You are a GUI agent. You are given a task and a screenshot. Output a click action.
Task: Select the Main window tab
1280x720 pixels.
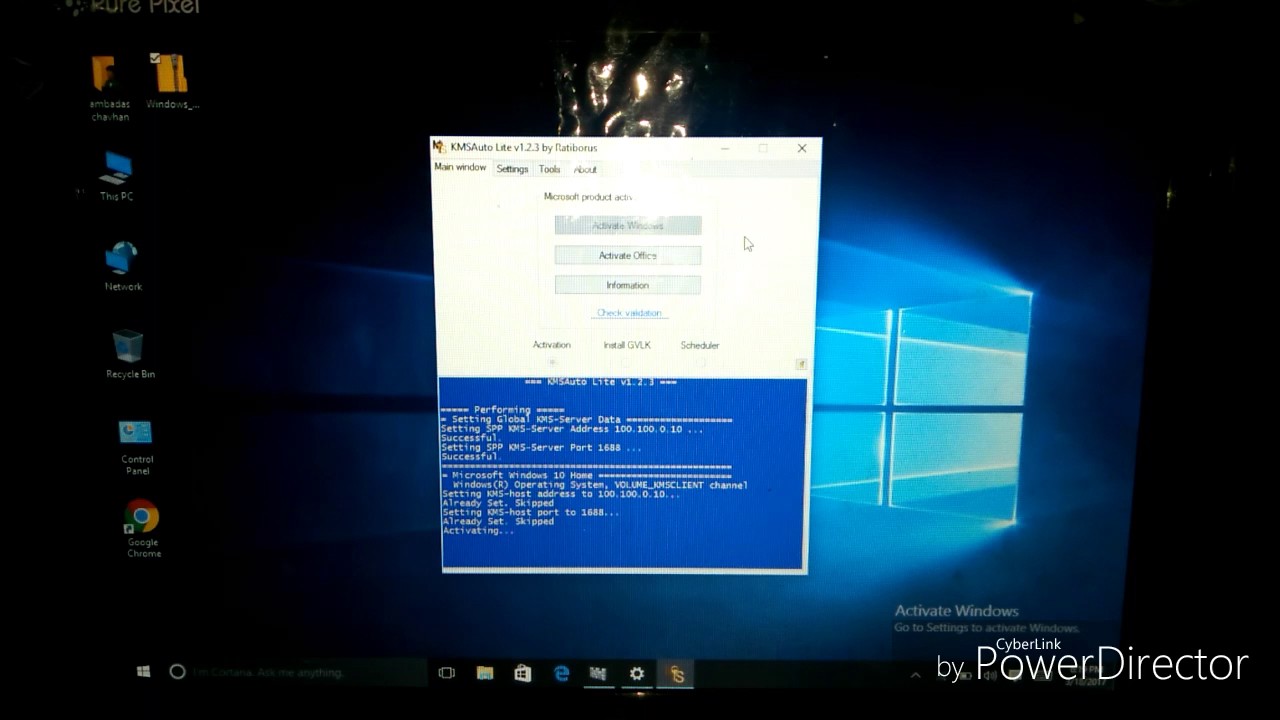(x=460, y=168)
